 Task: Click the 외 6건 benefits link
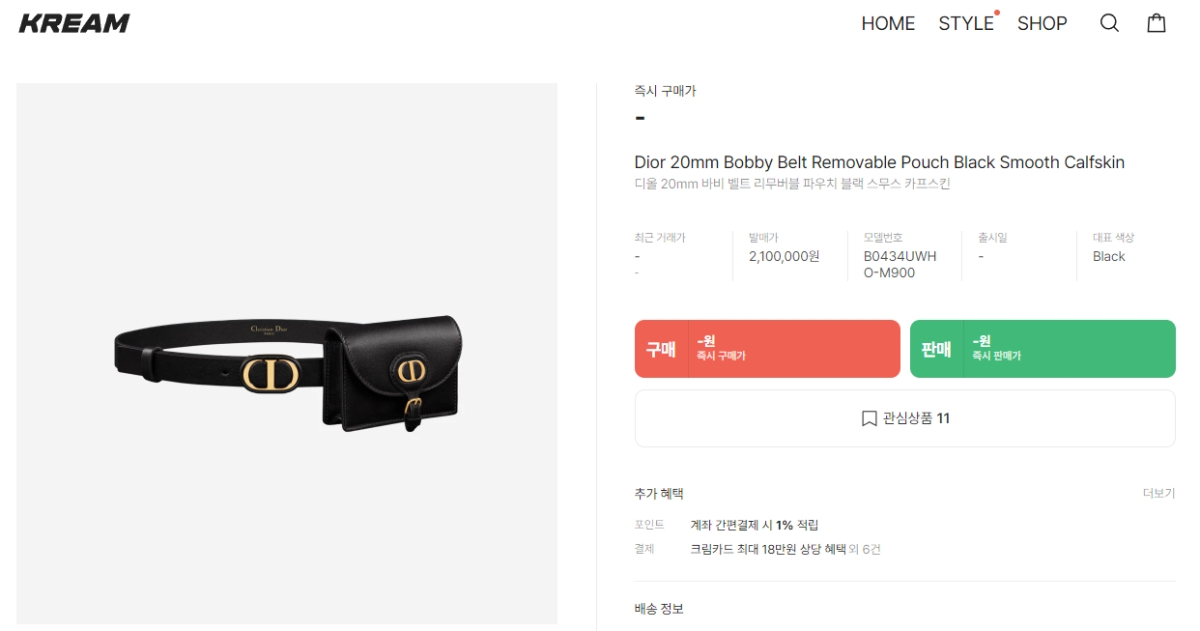click(x=865, y=549)
